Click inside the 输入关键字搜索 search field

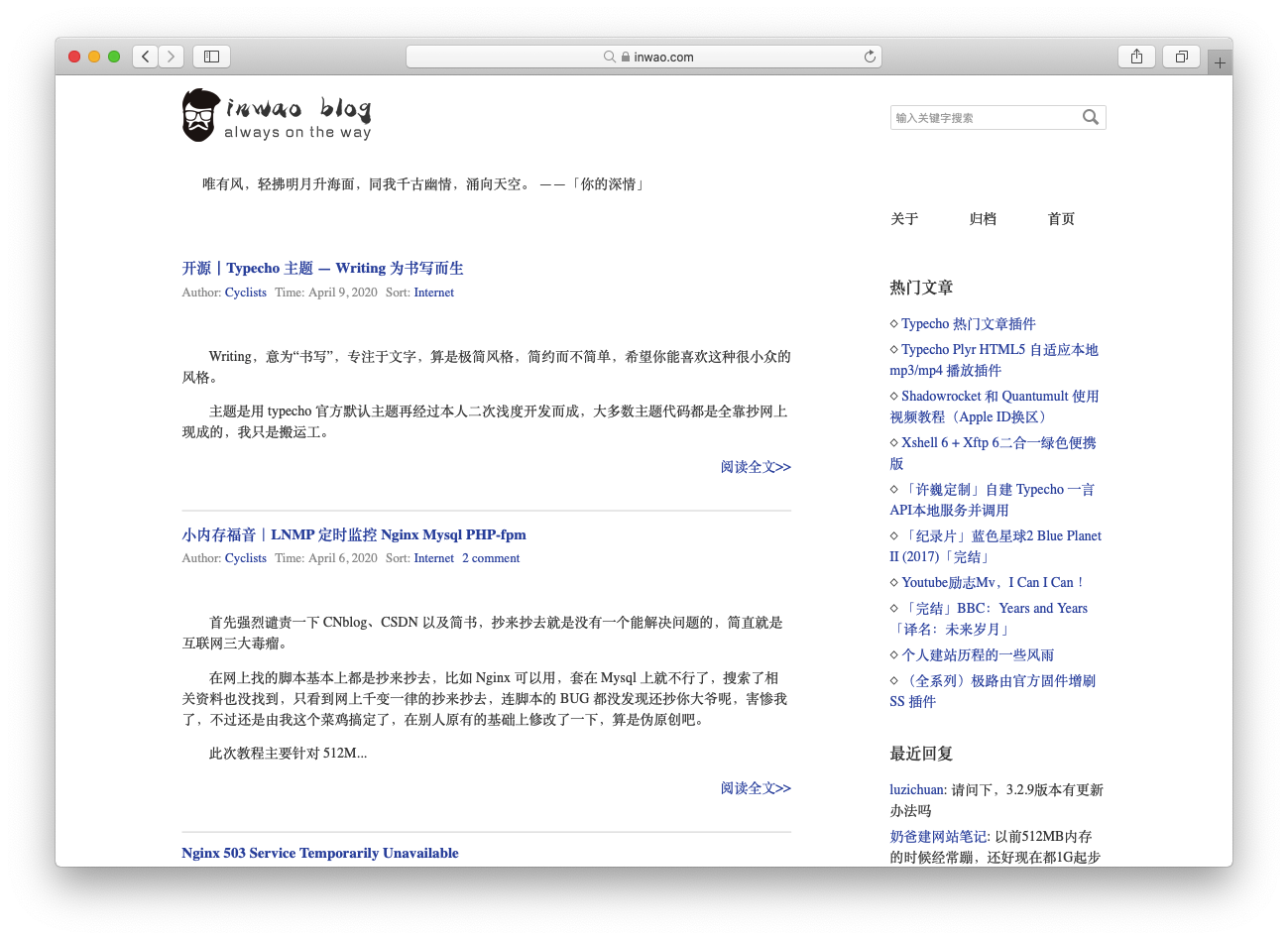coord(972,117)
